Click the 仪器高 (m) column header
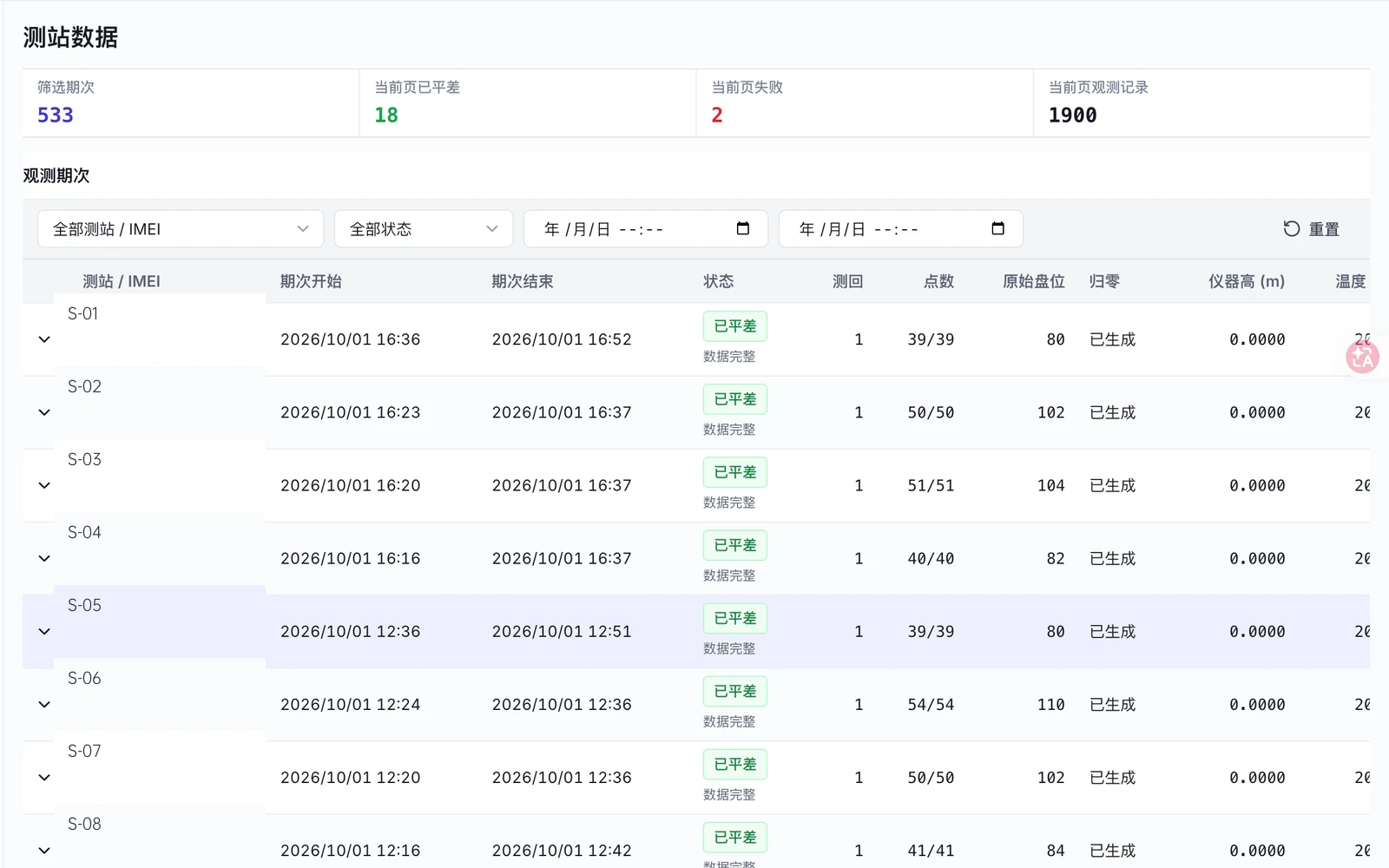Image resolution: width=1389 pixels, height=868 pixels. (1247, 281)
